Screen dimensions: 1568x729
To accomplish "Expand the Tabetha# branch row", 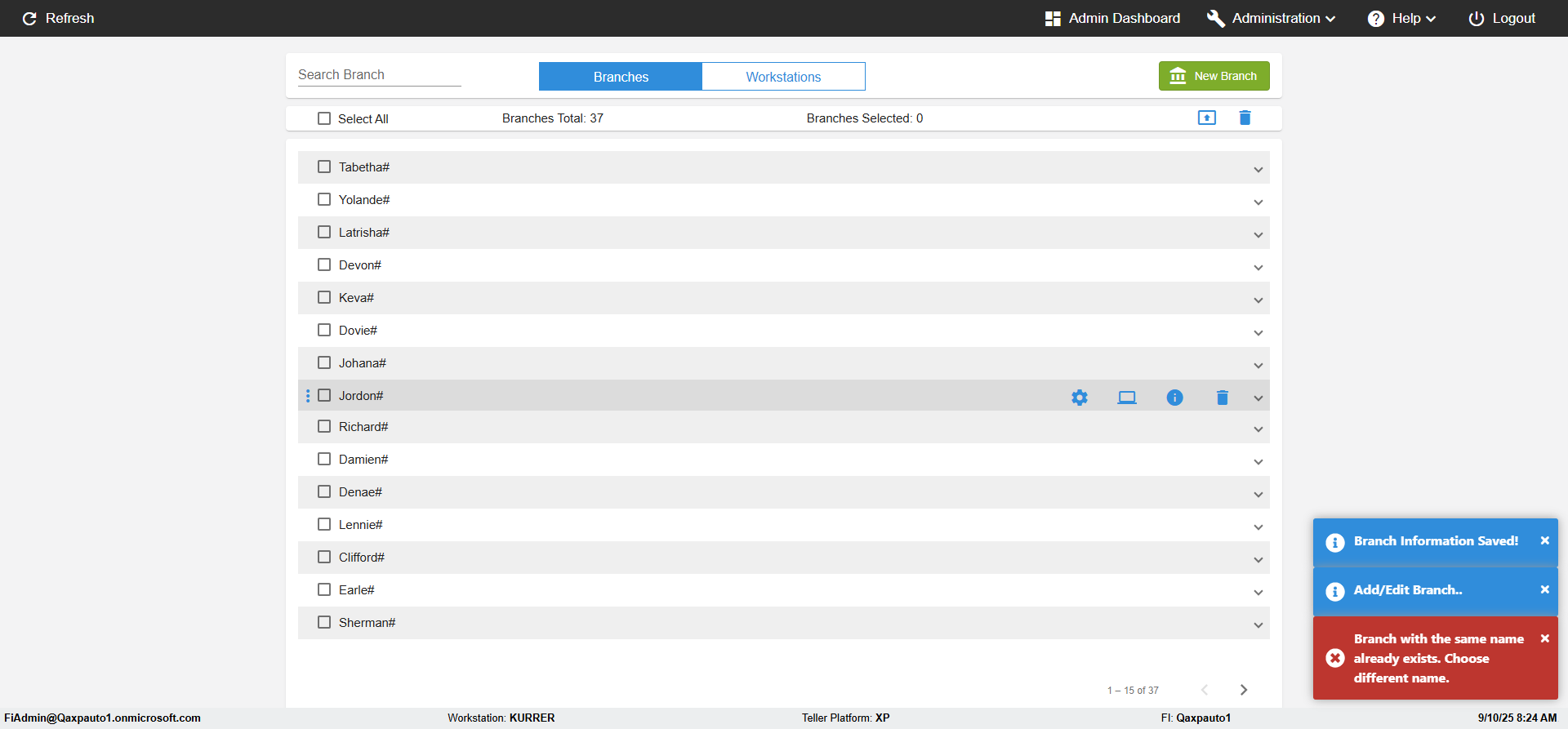I will pos(1258,170).
